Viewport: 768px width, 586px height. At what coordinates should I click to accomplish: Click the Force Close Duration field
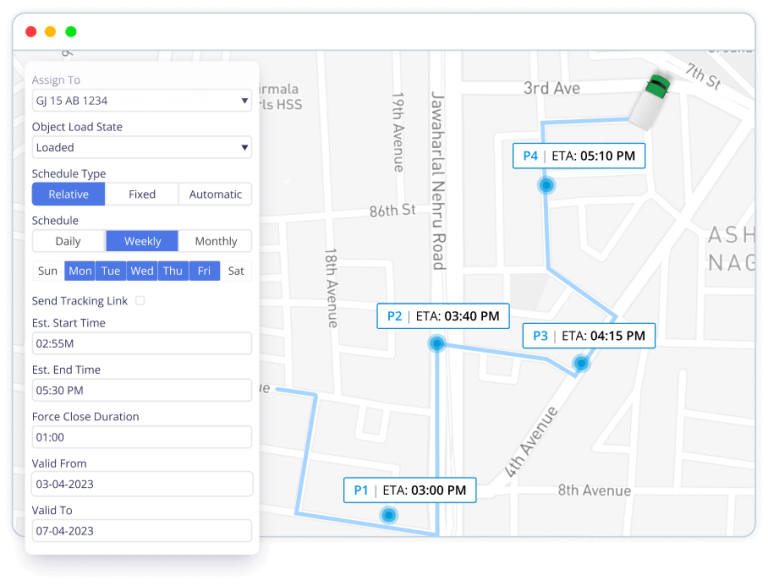[141, 437]
